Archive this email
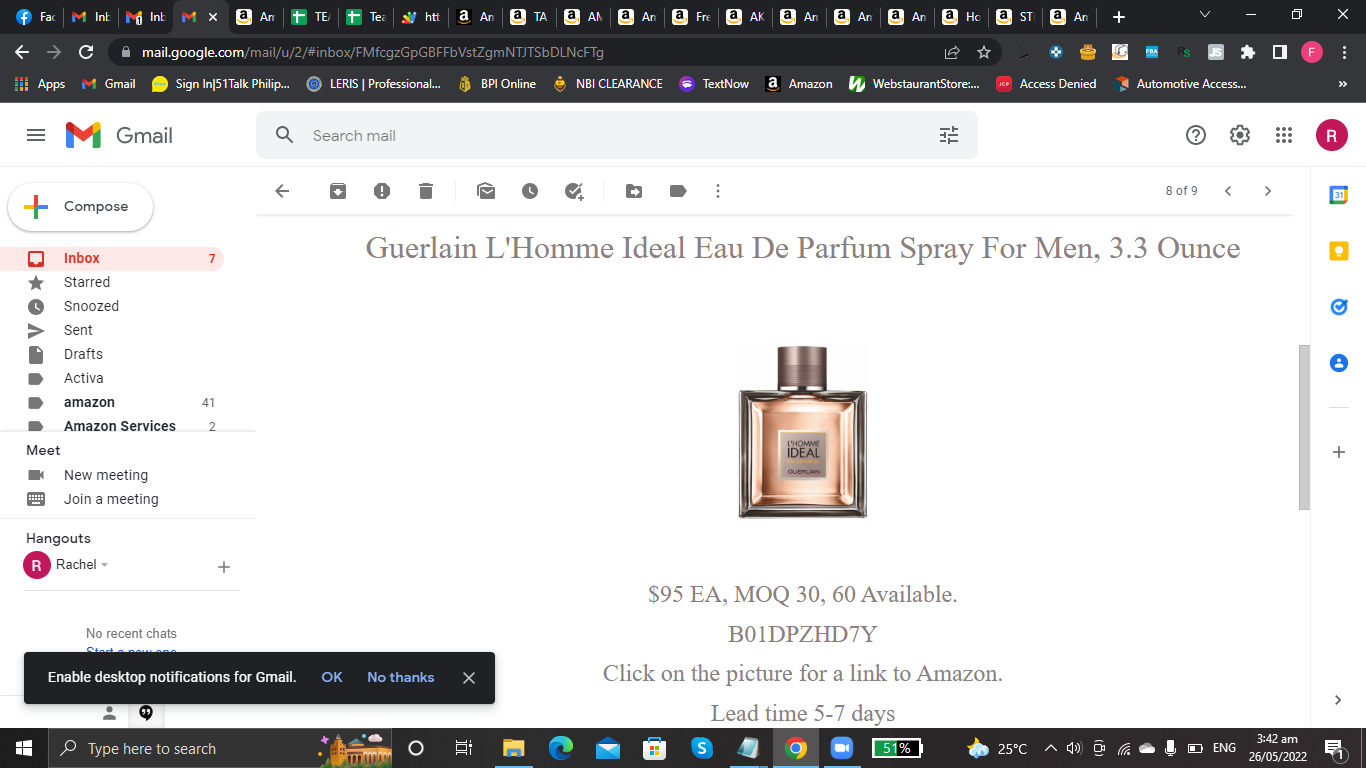1366x768 pixels. tap(338, 191)
